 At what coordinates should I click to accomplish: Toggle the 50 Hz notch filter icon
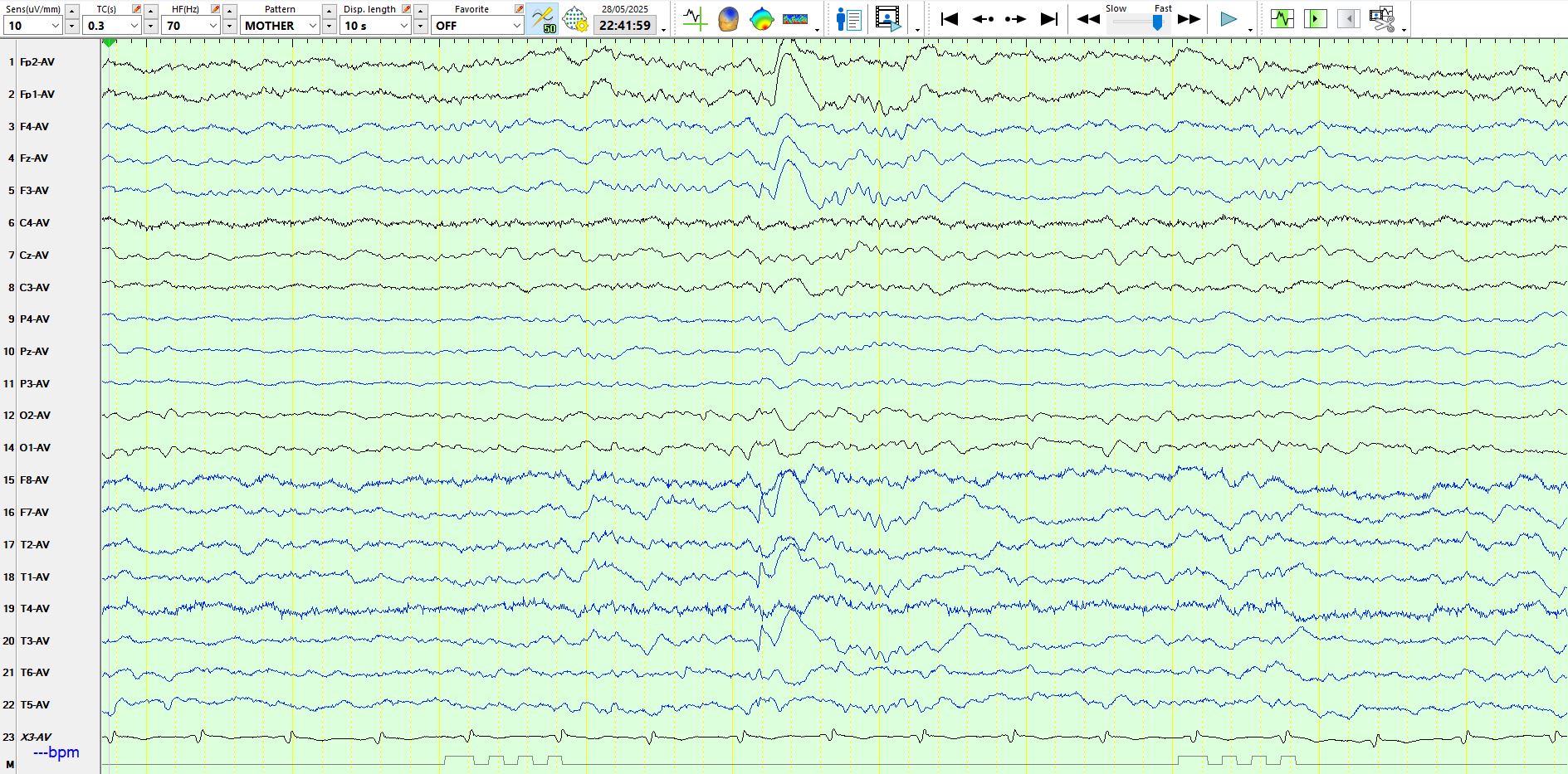click(543, 19)
